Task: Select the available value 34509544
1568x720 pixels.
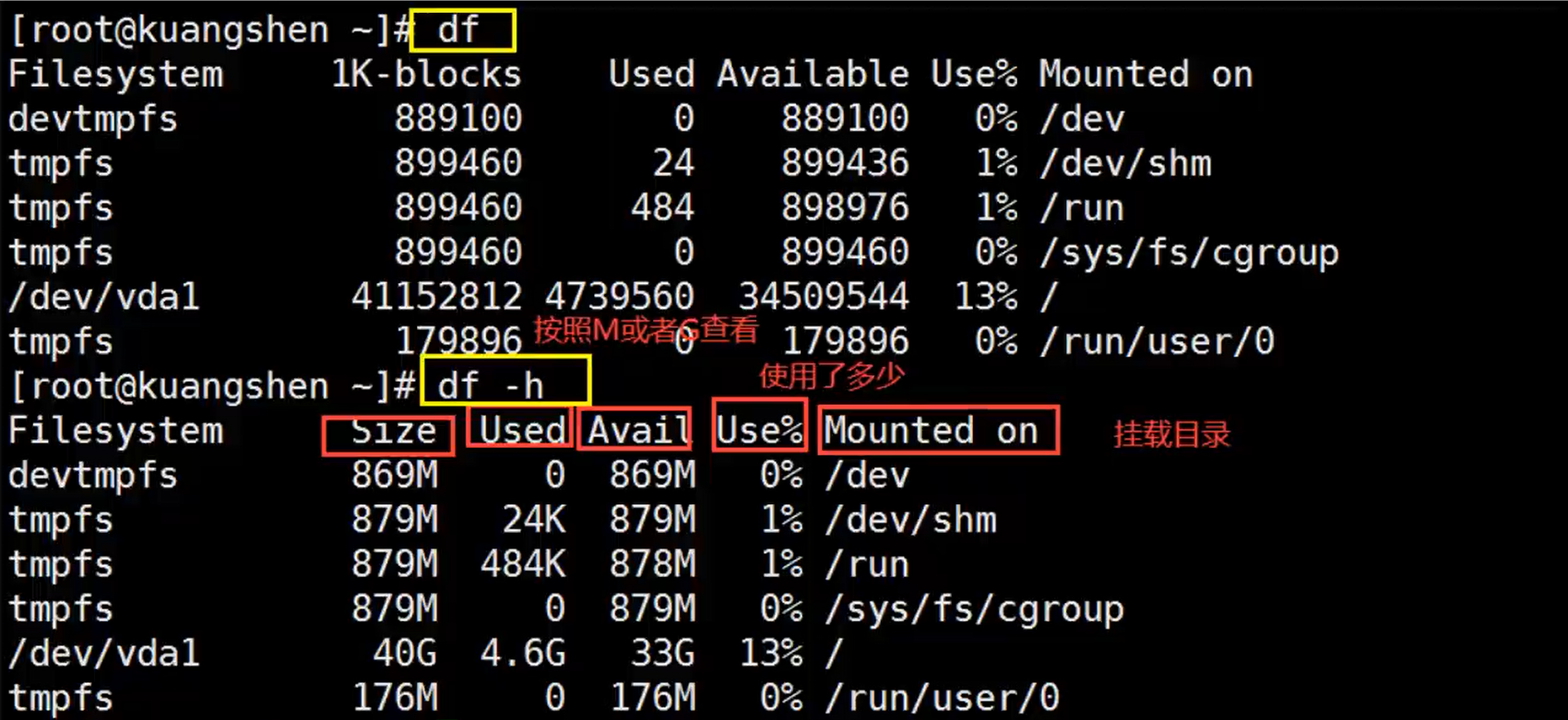Action: (x=823, y=297)
